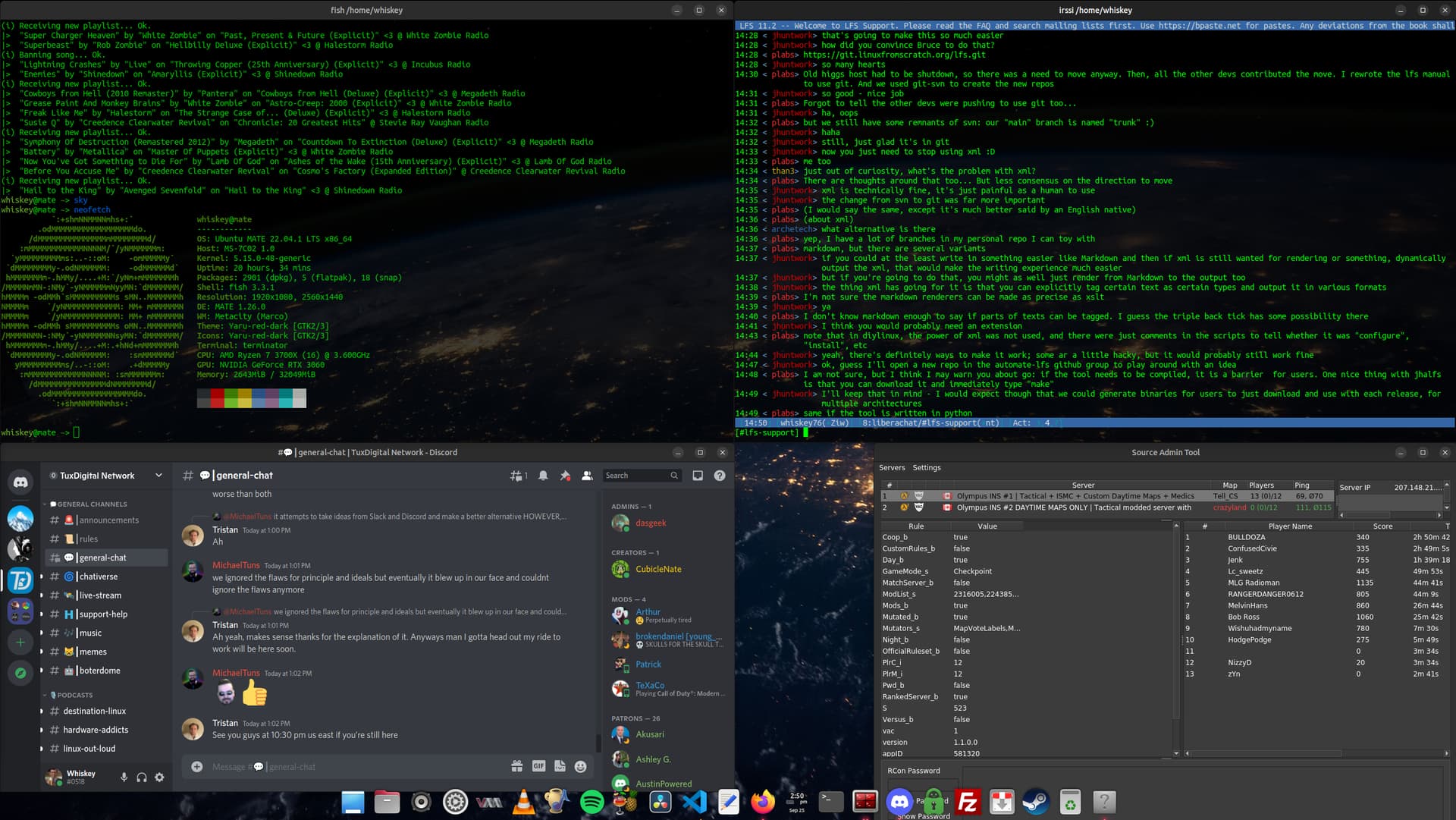Open the Discord help question-mark icon
The width and height of the screenshot is (1456, 820).
click(720, 476)
